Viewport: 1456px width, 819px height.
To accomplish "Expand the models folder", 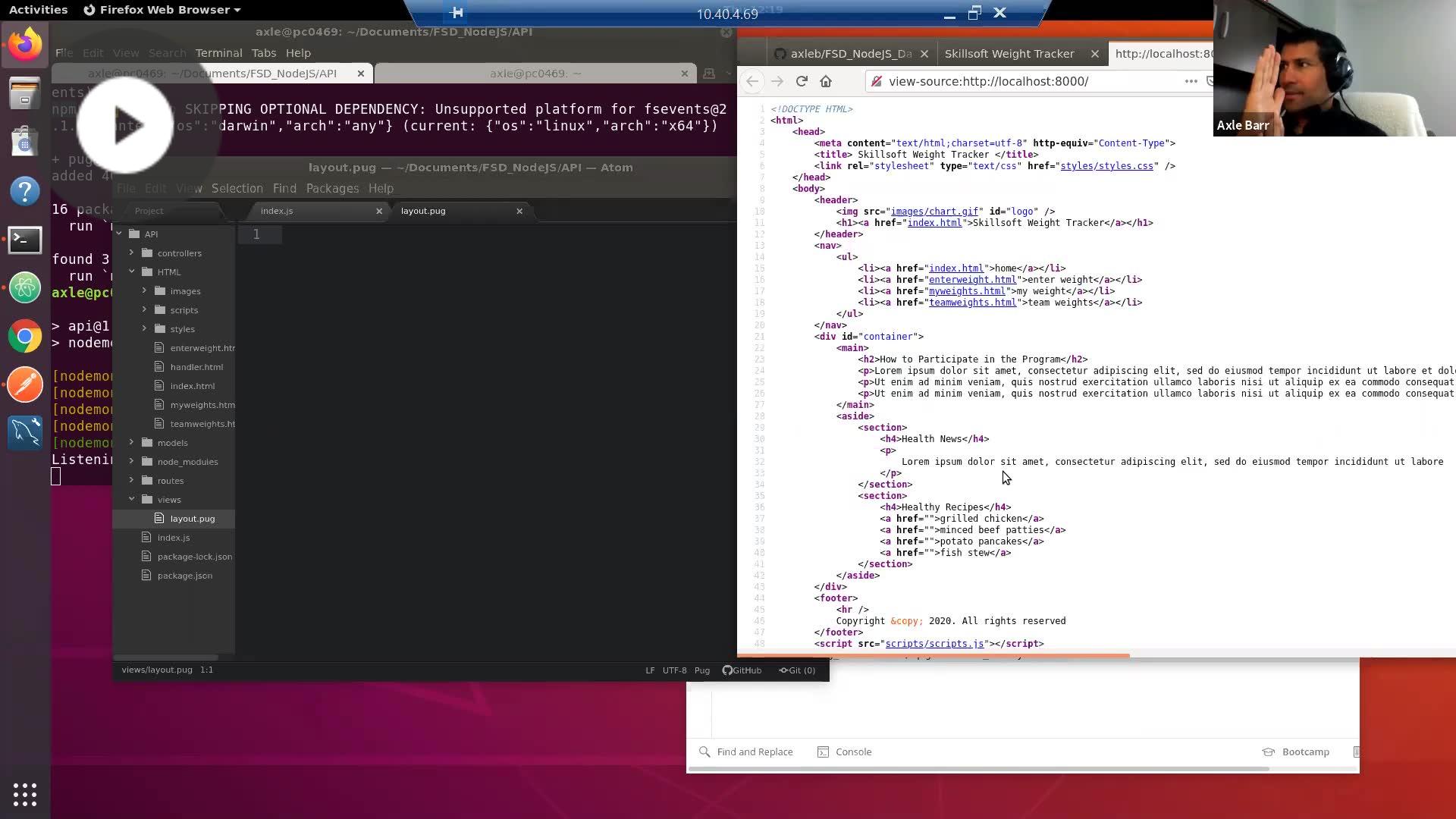I will point(131,442).
